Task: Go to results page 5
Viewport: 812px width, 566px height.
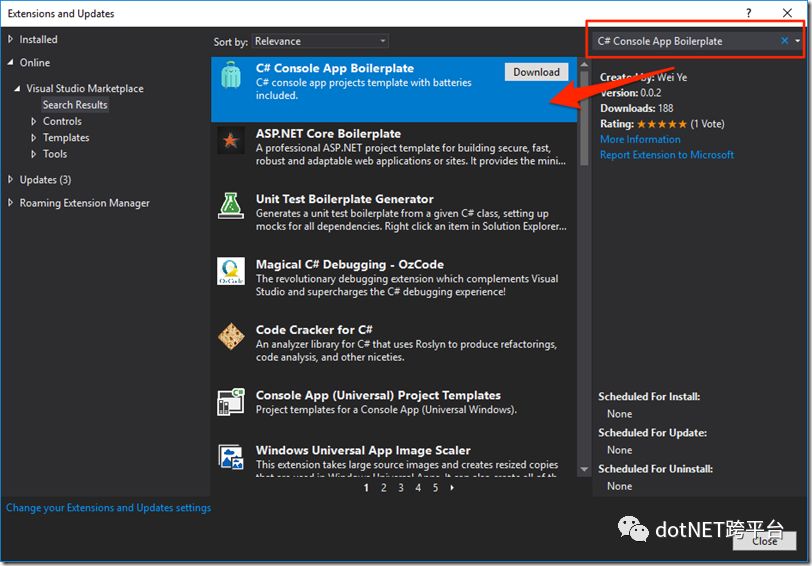Action: pyautogui.click(x=435, y=487)
